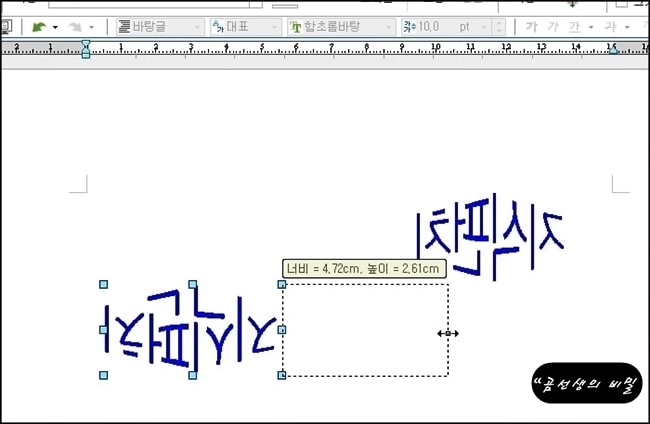The height and width of the screenshot is (424, 650).
Task: Open the 대표 language dropdown
Action: [x=245, y=27]
